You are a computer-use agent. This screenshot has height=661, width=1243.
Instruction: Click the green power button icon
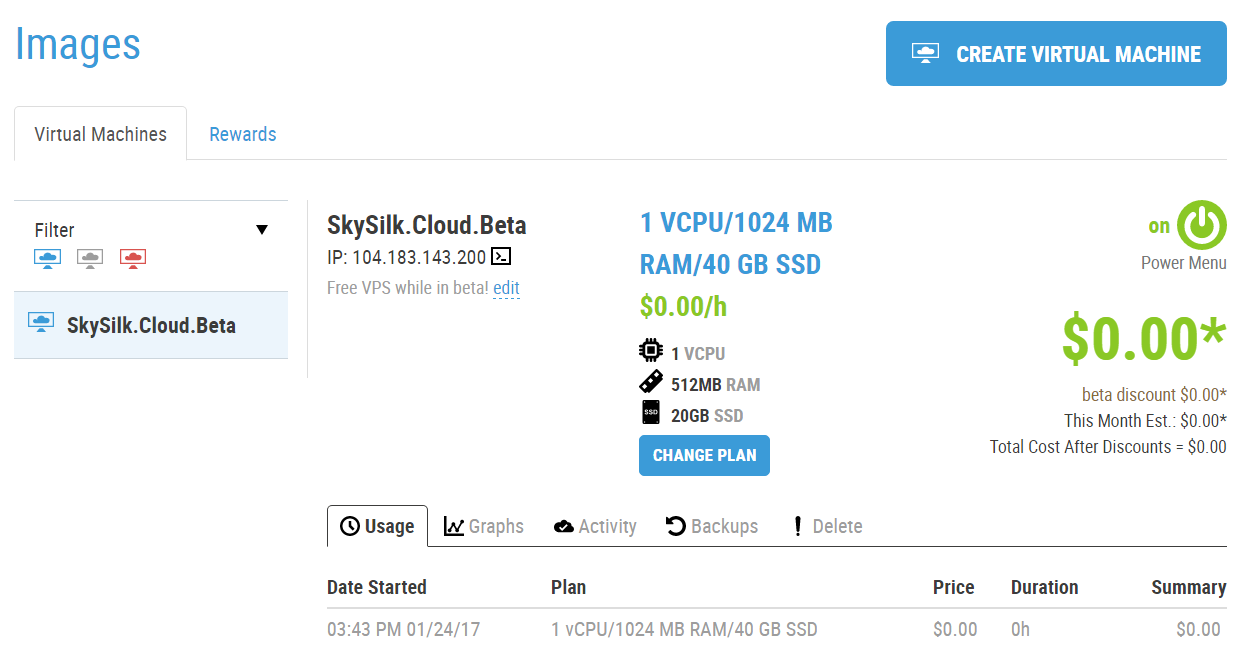pyautogui.click(x=1201, y=226)
